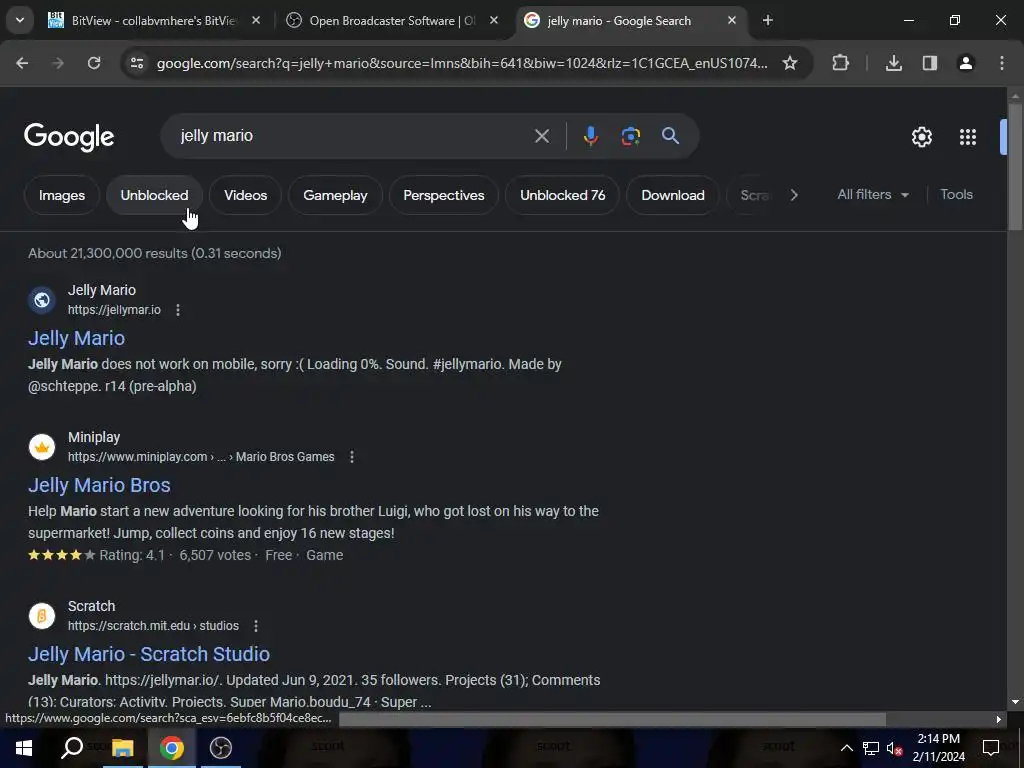Open OBS Studio from the taskbar
Screen dimensions: 1024x768
(x=221, y=748)
